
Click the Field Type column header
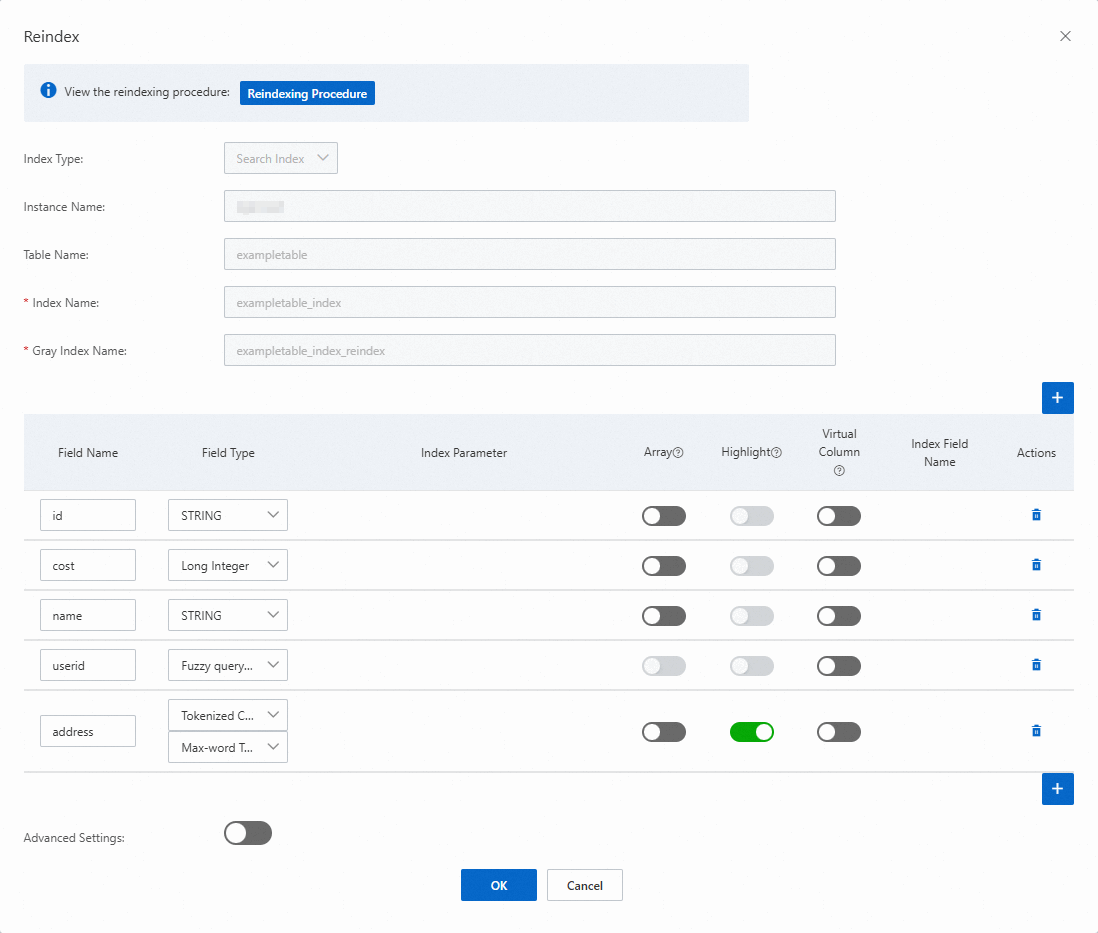pyautogui.click(x=228, y=452)
